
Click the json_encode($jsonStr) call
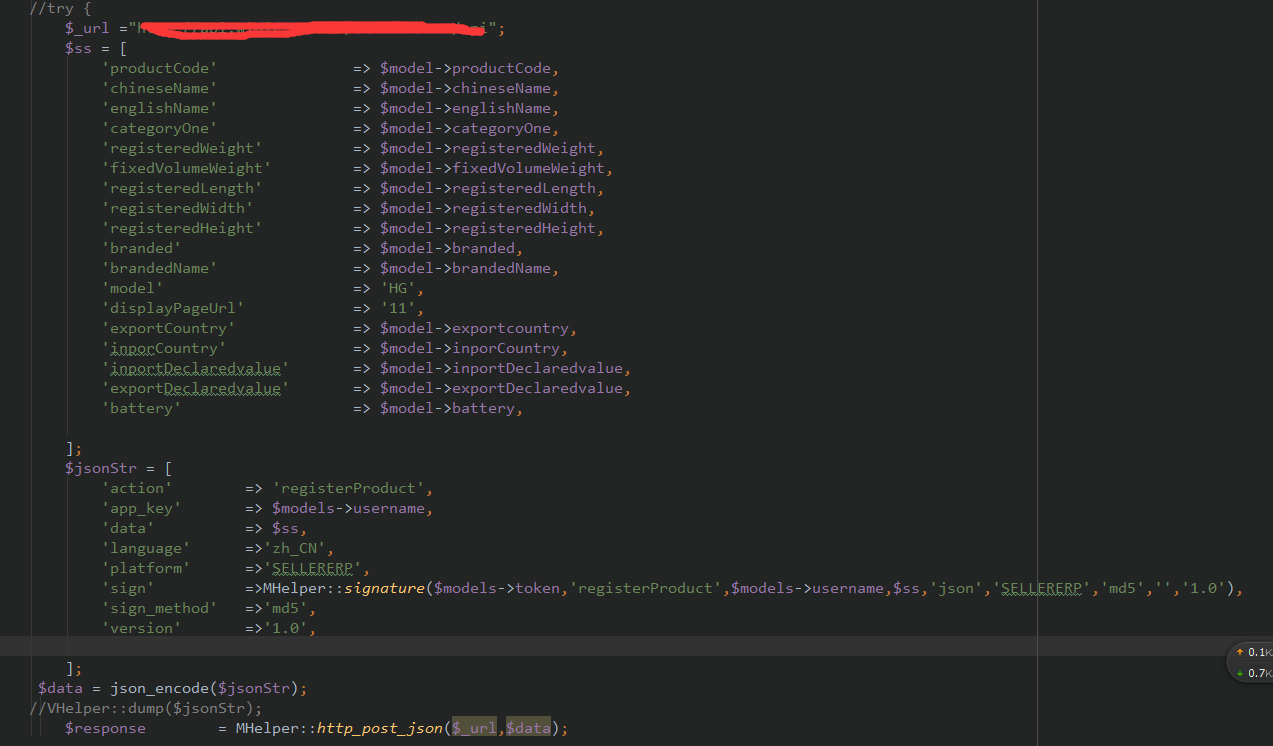(x=204, y=688)
